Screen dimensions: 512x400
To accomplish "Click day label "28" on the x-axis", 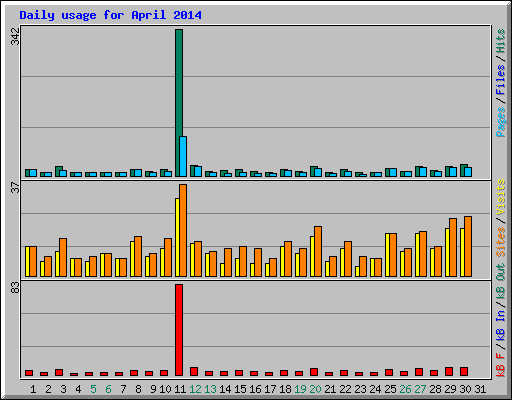I will [435, 389].
